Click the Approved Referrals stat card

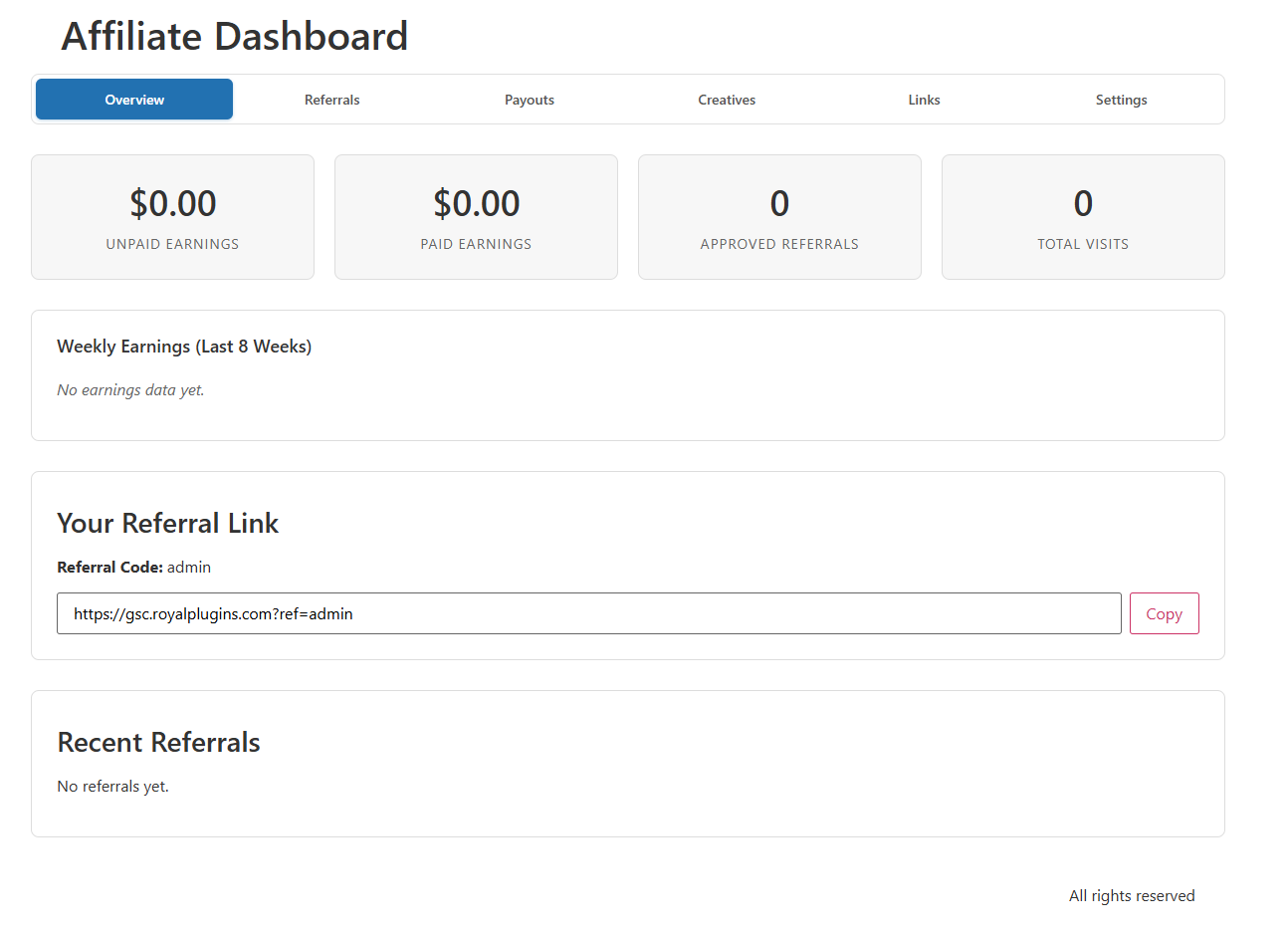pyautogui.click(x=779, y=217)
